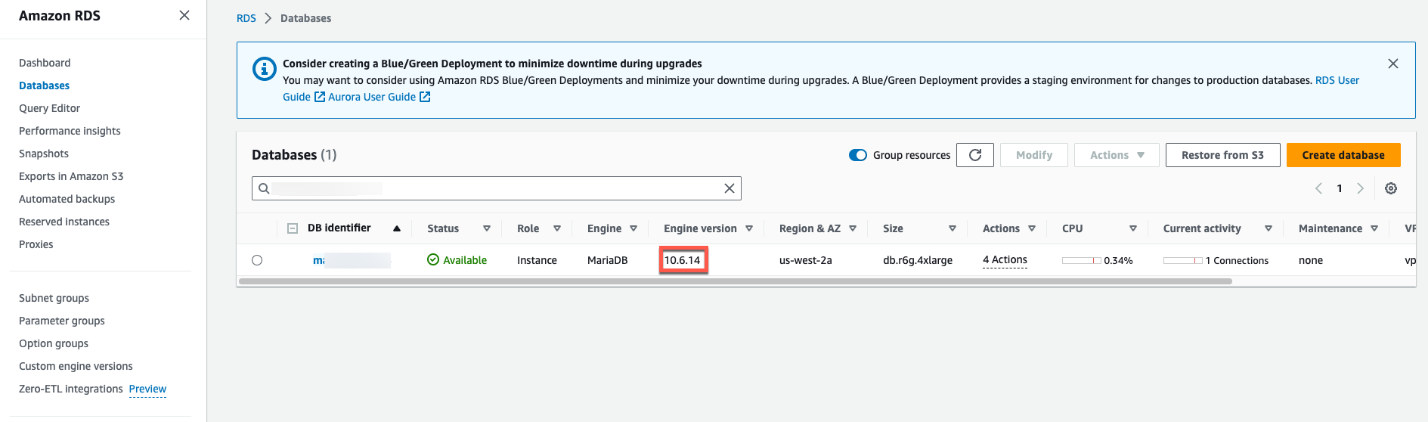The width and height of the screenshot is (1428, 422).
Task: Open Zero-ETL integrations in the sidebar
Action: tap(71, 389)
